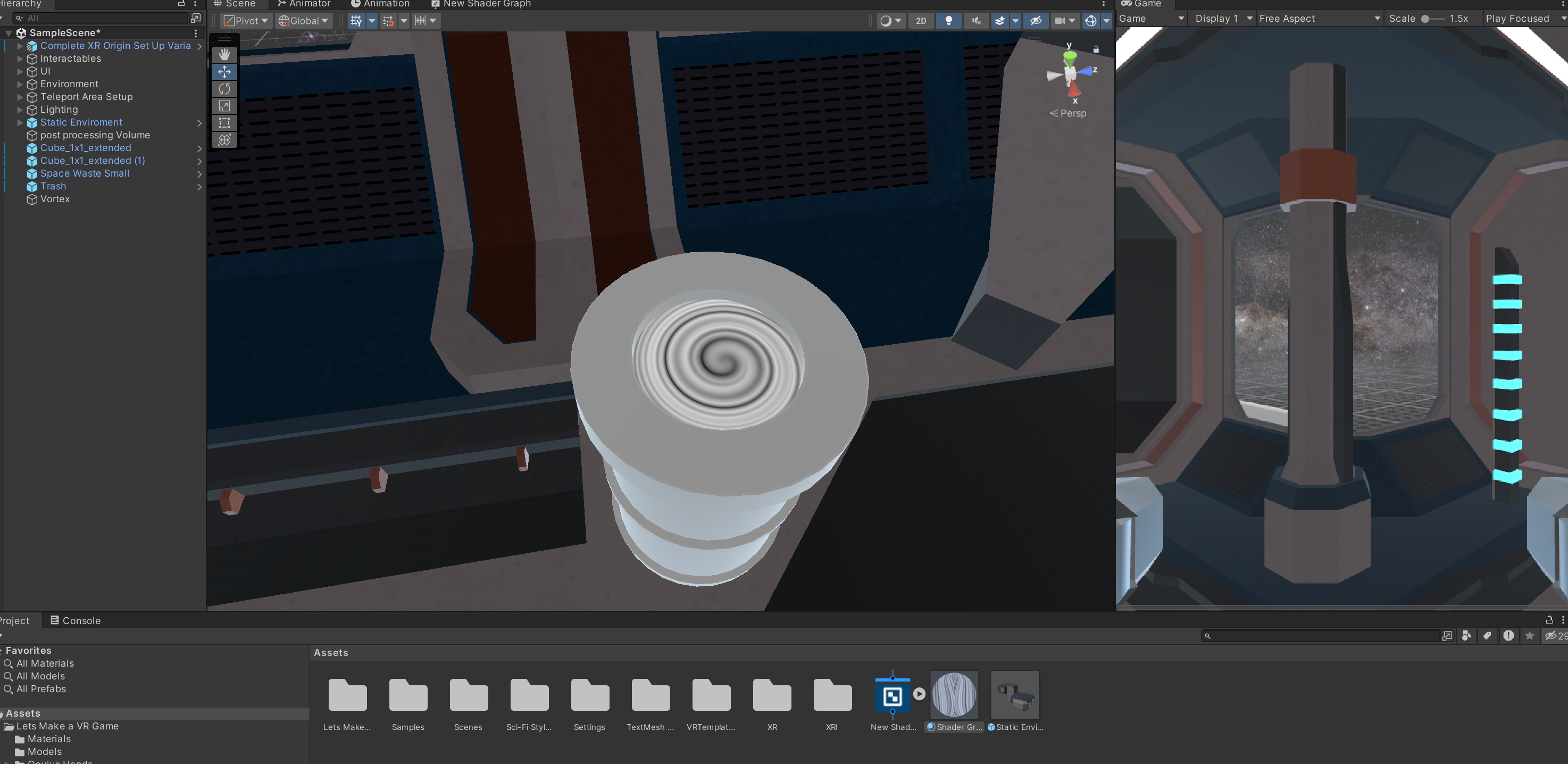Select the Hand view tool
Image resolution: width=1568 pixels, height=764 pixels.
click(x=224, y=54)
